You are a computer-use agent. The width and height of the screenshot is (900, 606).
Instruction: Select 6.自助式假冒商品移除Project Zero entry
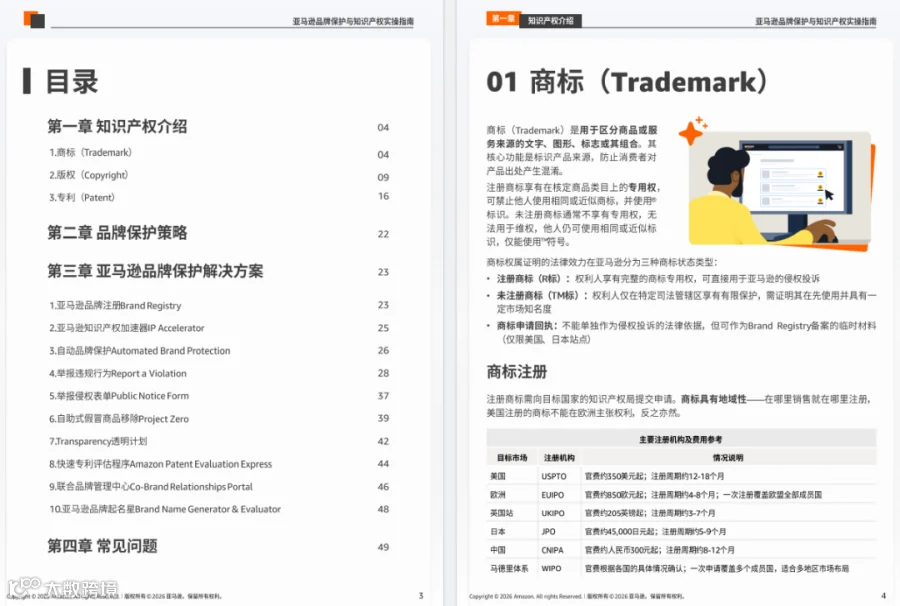(x=119, y=419)
